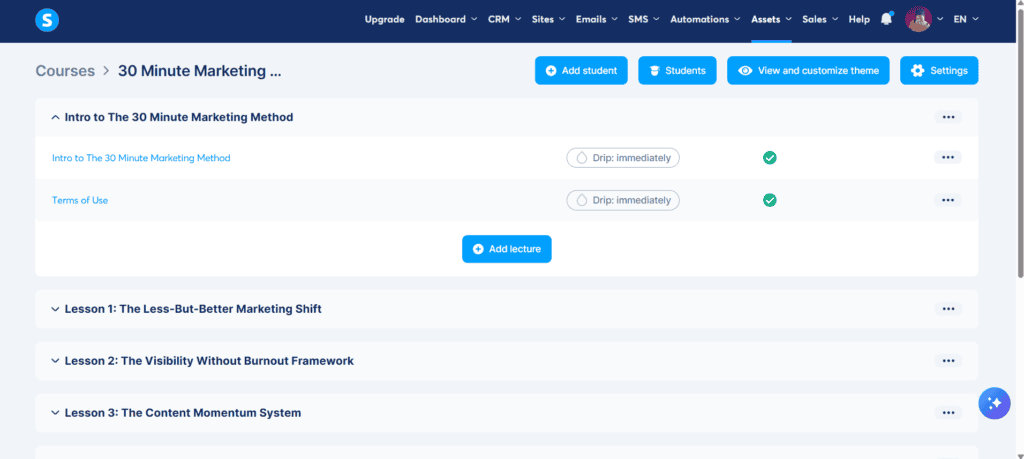
Task: Click Upgrade in the top navigation
Action: click(x=384, y=20)
